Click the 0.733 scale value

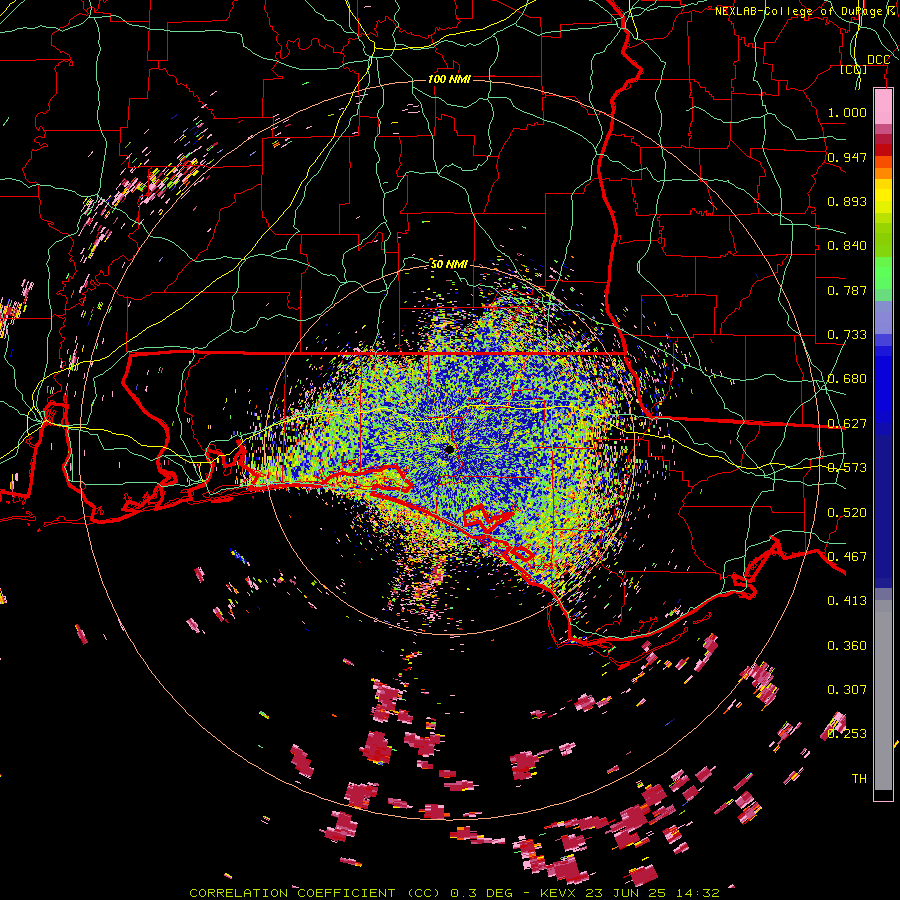pos(847,335)
